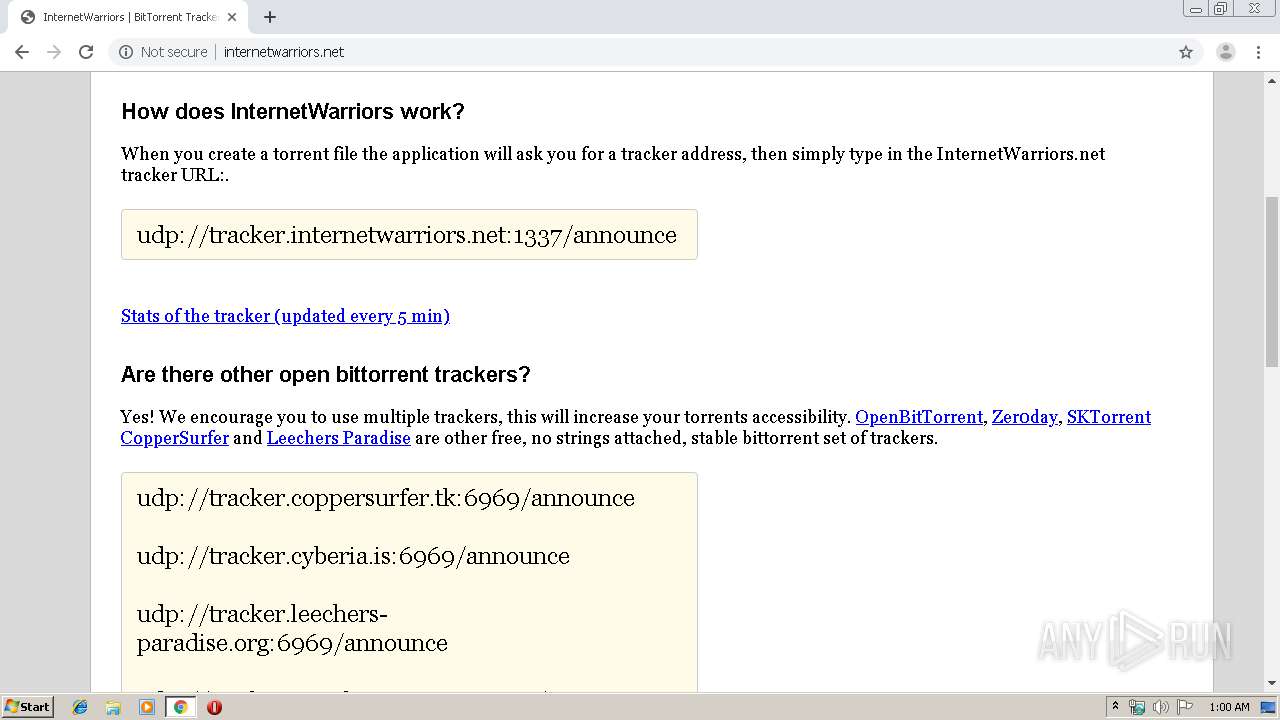
Task: Switch to the Chrome taskbar button
Action: [180, 707]
